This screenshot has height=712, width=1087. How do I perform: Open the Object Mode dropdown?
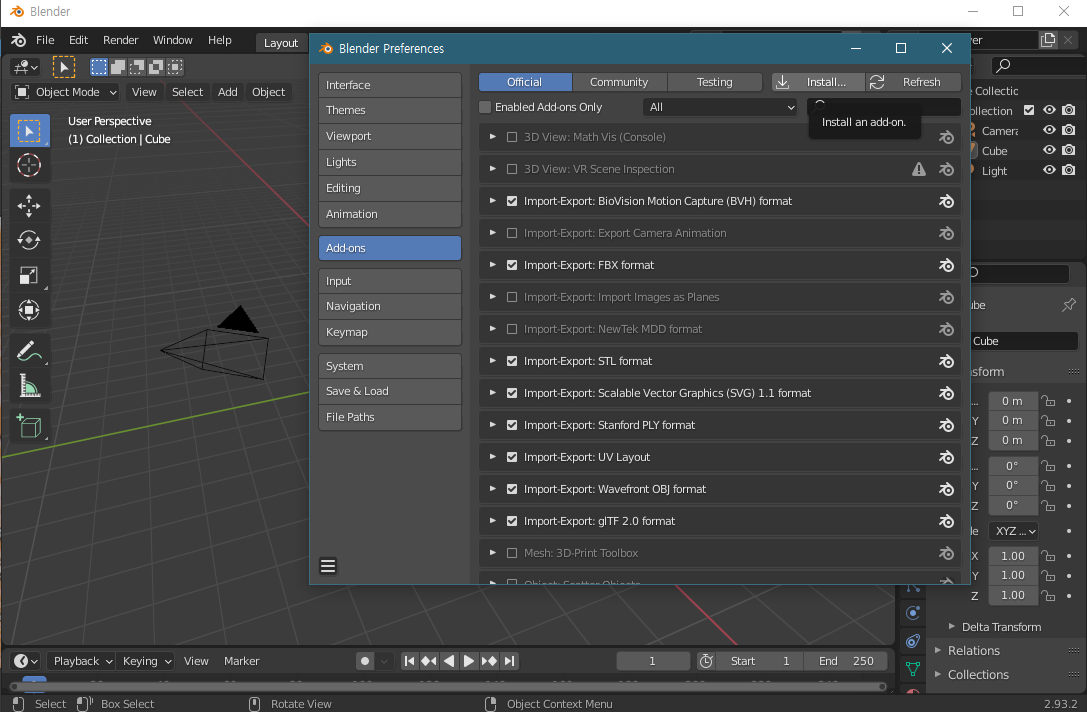(66, 92)
